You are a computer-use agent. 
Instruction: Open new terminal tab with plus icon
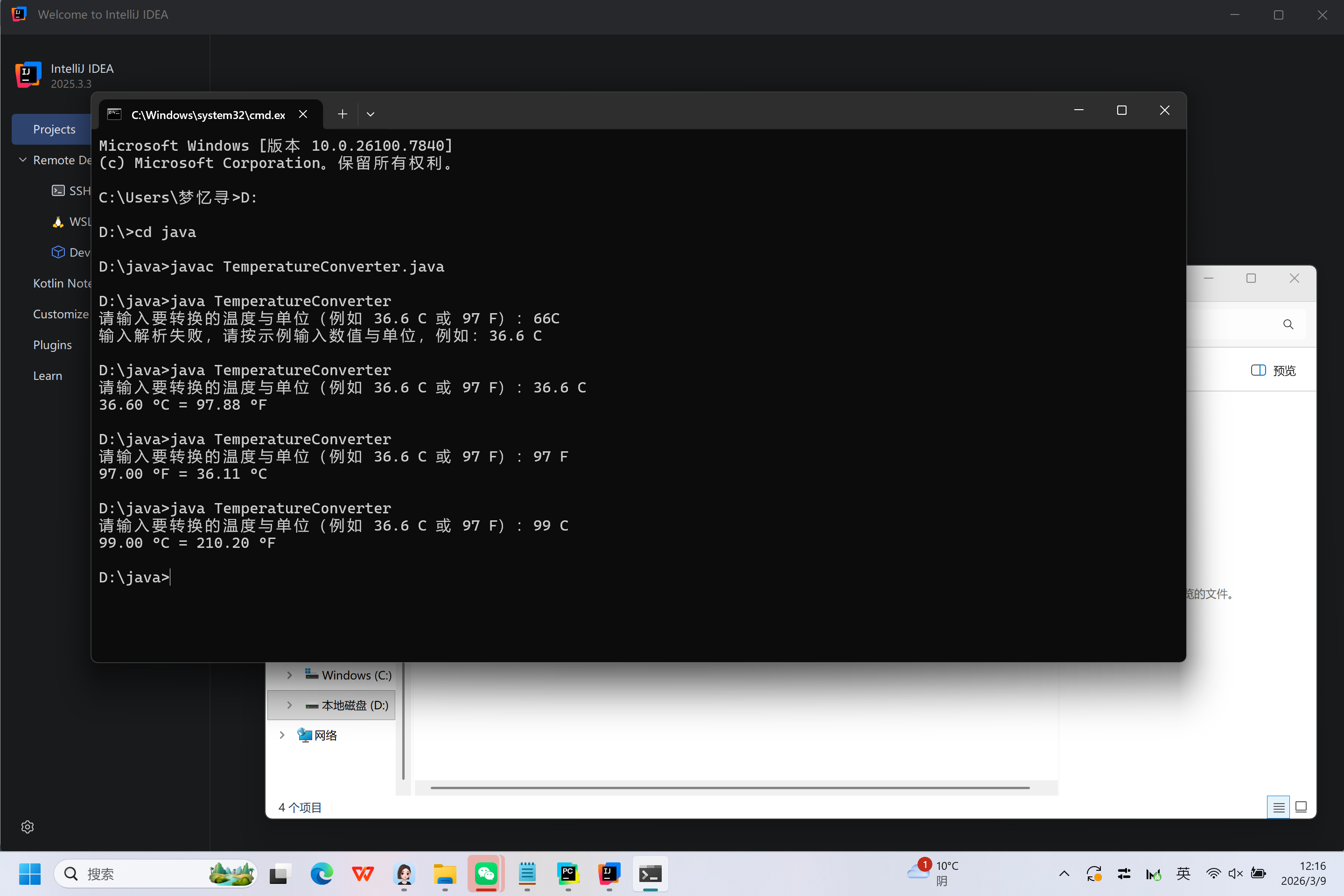(342, 114)
